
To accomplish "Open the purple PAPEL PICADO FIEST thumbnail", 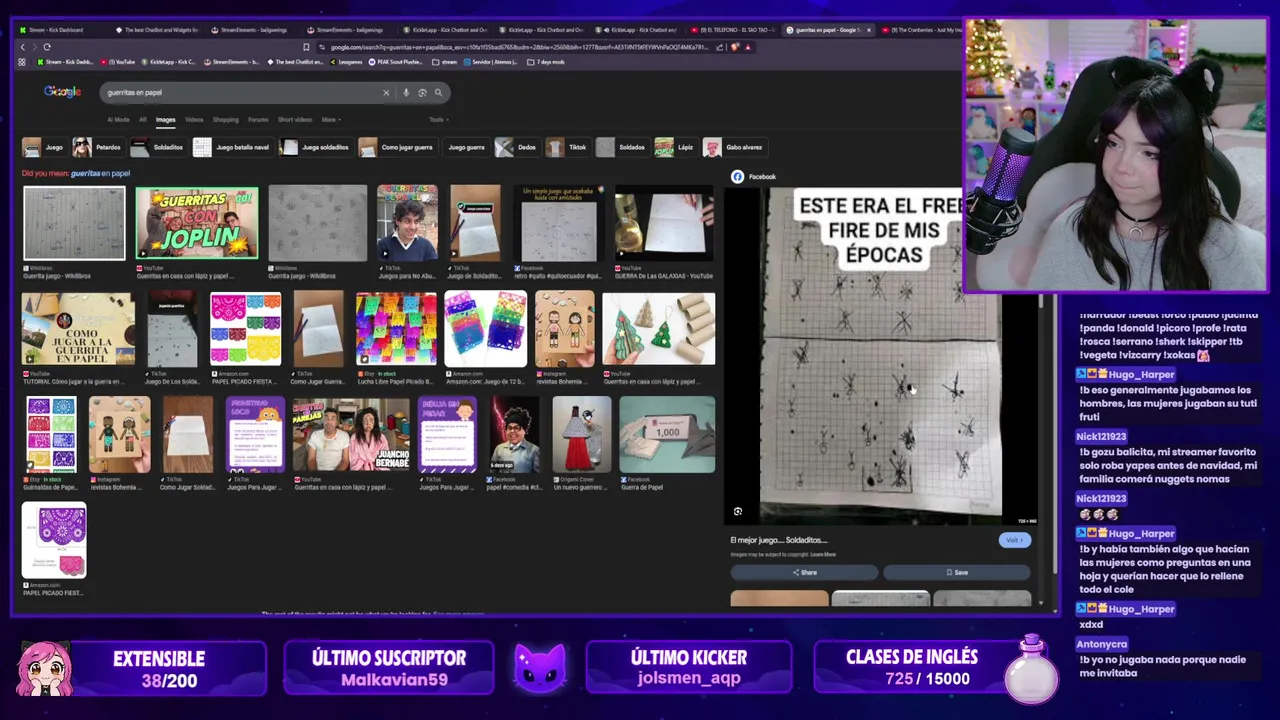I will (54, 540).
